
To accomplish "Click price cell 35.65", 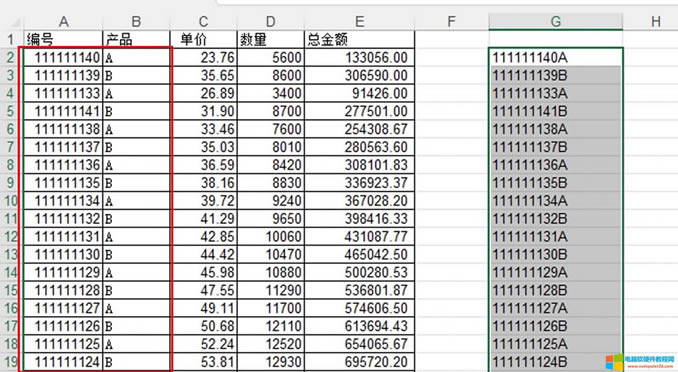I will tap(203, 75).
